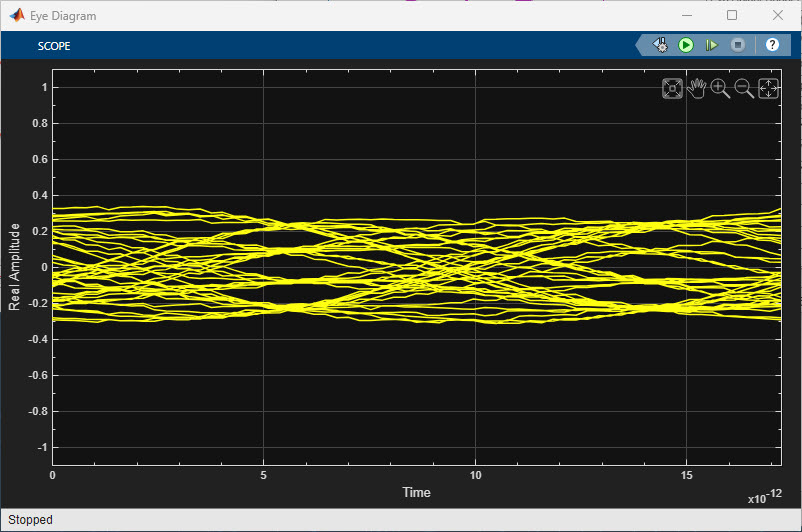This screenshot has height=532, width=802.
Task: Enable the Zoom Out magnifier tool
Action: point(744,89)
